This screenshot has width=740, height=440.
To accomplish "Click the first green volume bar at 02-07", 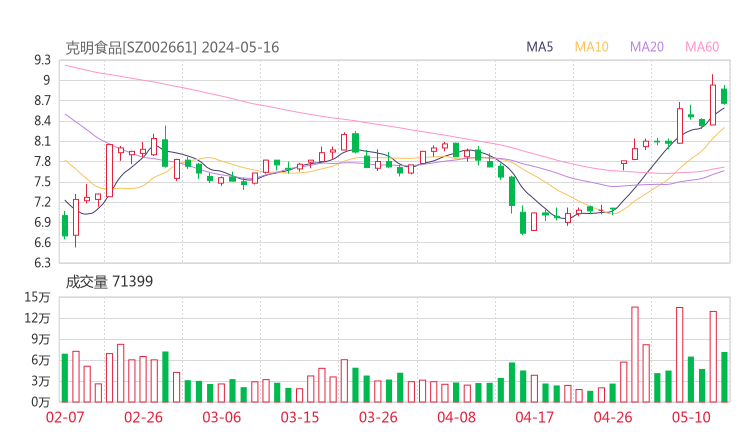I will click(65, 378).
